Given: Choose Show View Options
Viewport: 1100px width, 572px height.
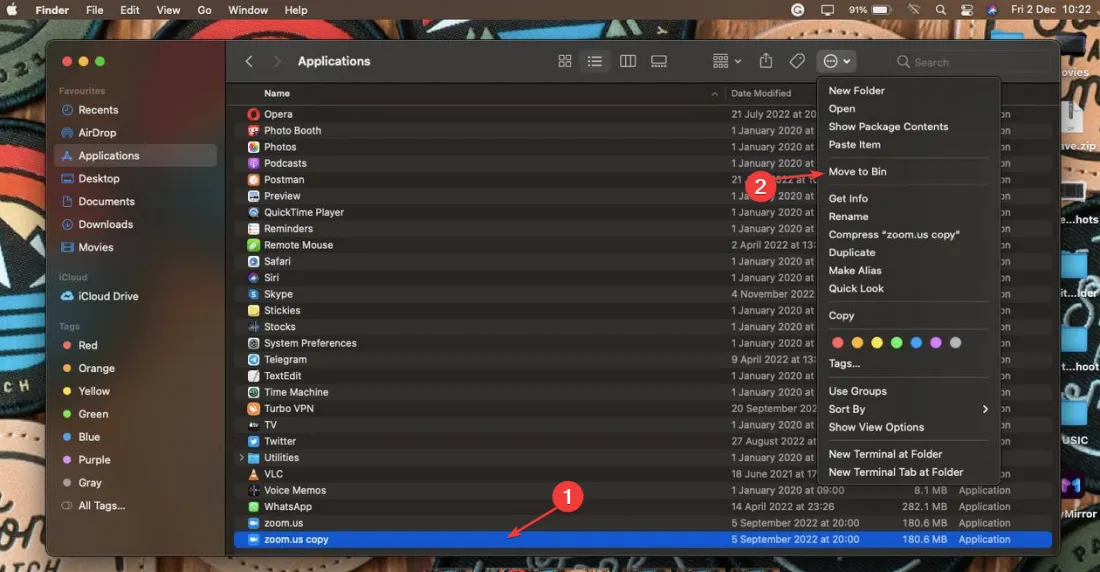Looking at the screenshot, I should (x=876, y=427).
